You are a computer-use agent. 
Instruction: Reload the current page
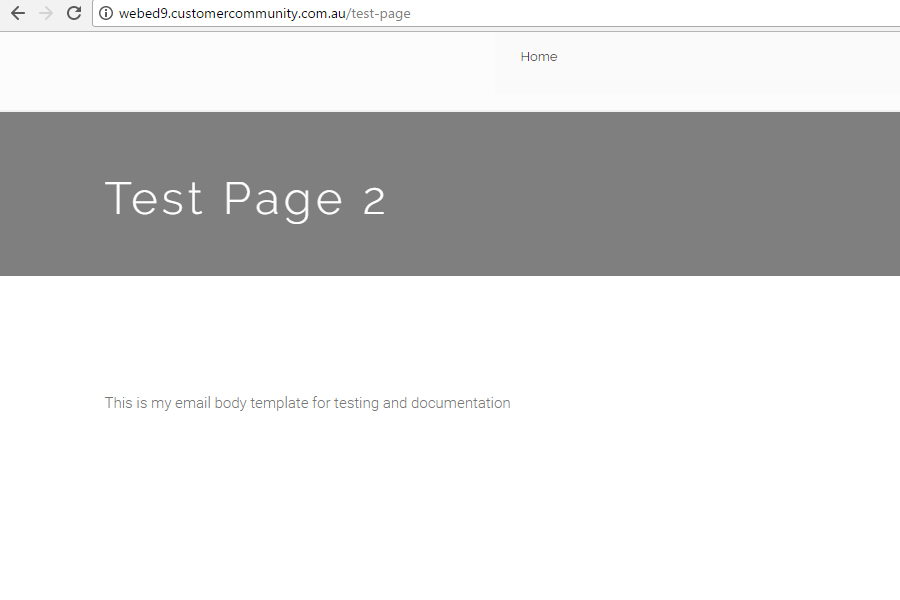click(x=73, y=13)
